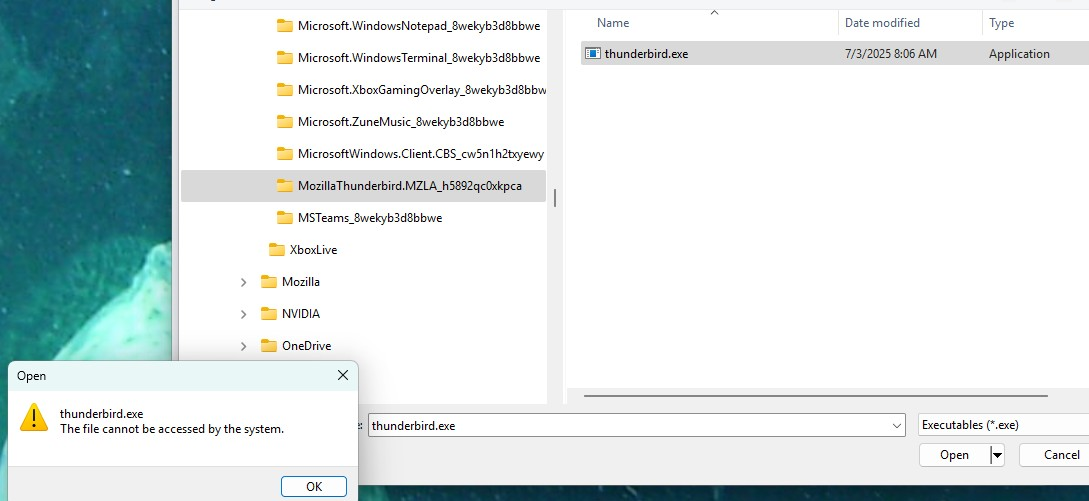Select the OneDrive folder name

click(x=306, y=345)
